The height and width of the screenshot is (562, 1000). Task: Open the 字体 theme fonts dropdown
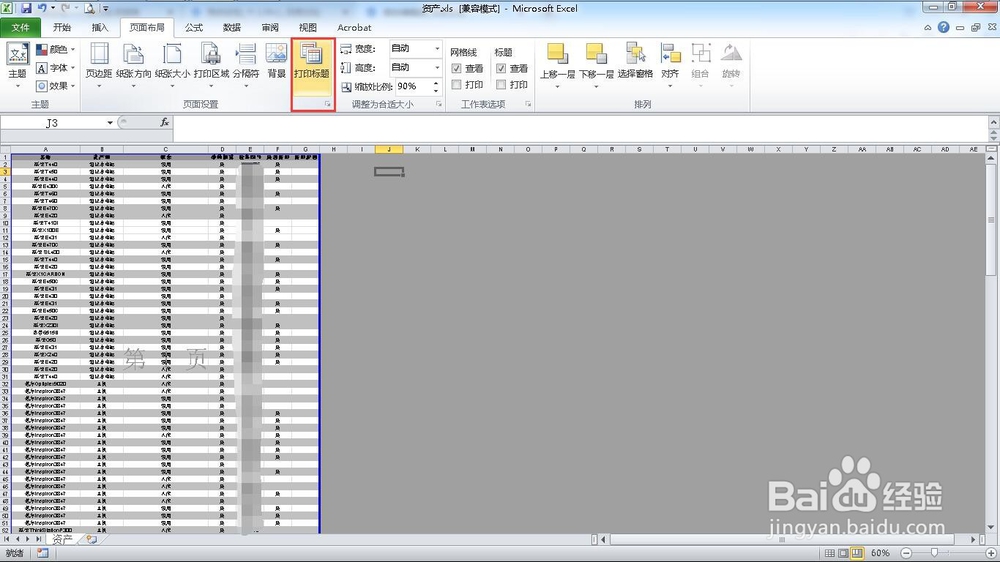(55, 68)
